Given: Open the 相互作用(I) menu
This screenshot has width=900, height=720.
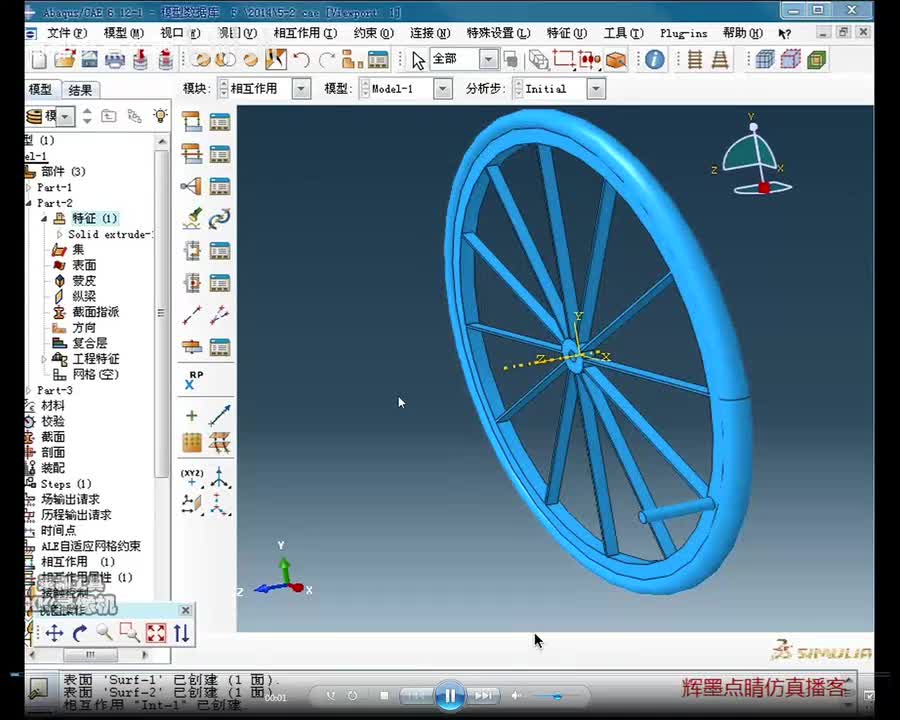Looking at the screenshot, I should [x=305, y=33].
